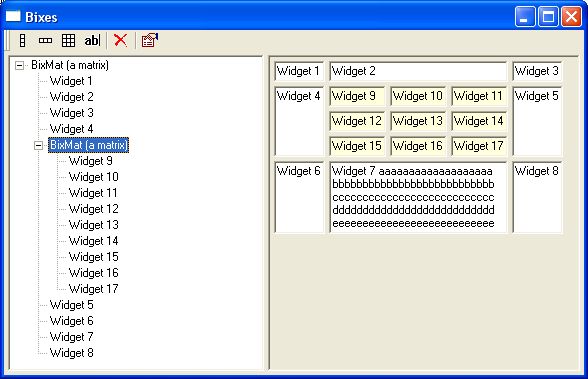Select the matrix grid toolbar icon
Viewport: 588px width, 379px height.
click(68, 40)
